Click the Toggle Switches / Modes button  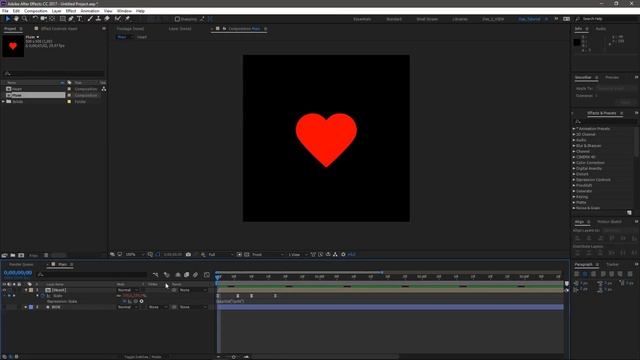click(143, 357)
